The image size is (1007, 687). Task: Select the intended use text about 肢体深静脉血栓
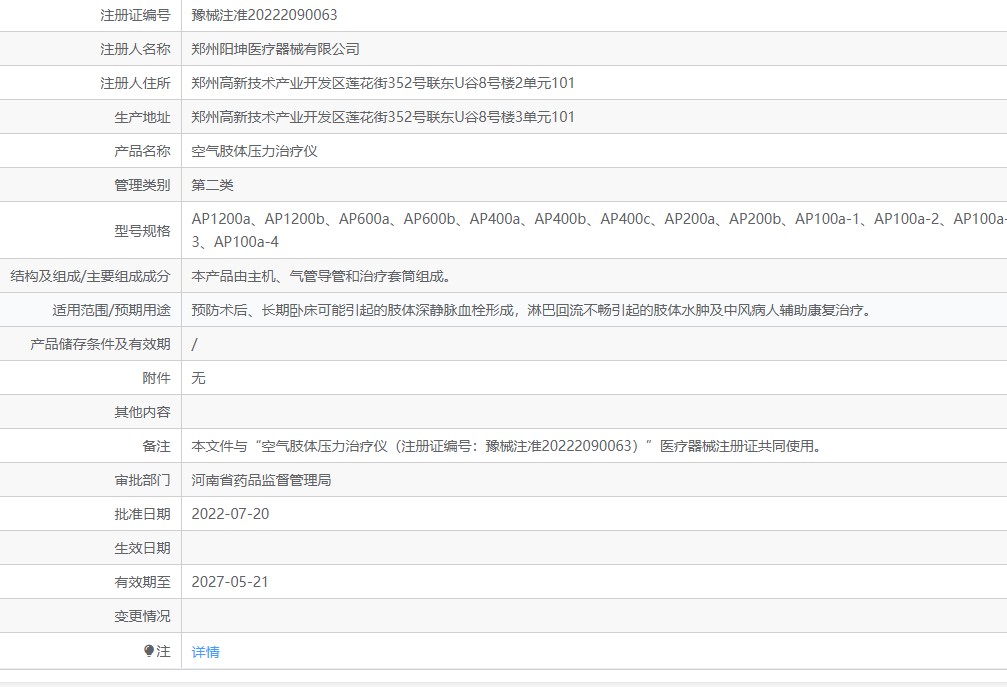533,310
